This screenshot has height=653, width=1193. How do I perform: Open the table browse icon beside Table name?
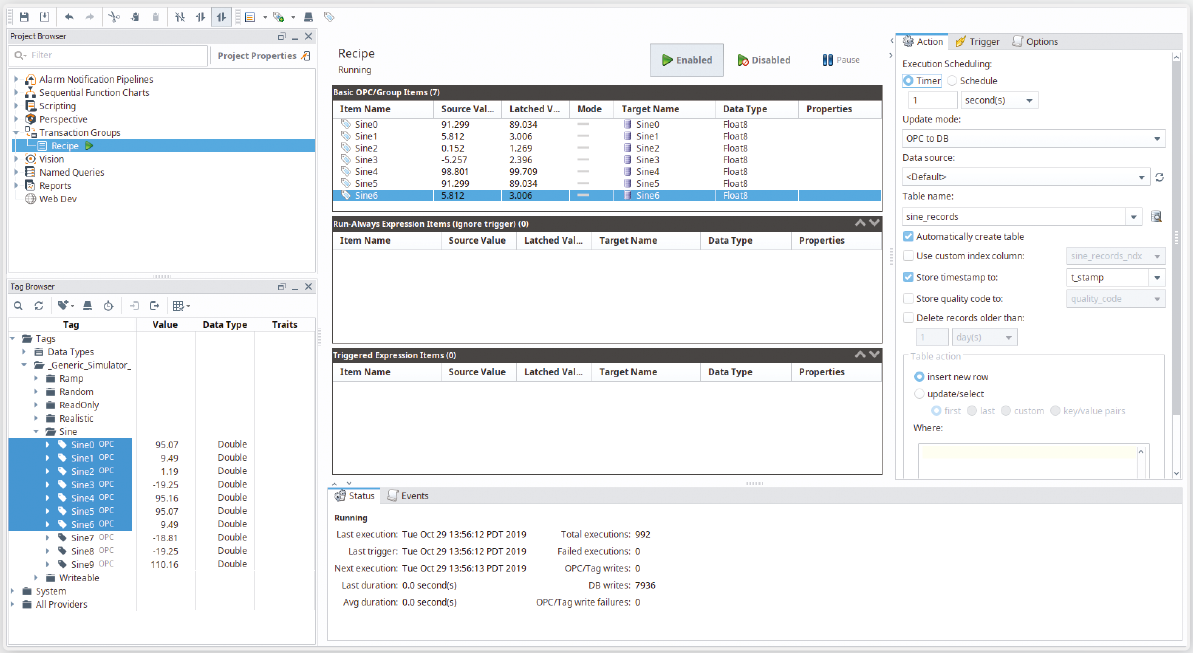click(1156, 216)
